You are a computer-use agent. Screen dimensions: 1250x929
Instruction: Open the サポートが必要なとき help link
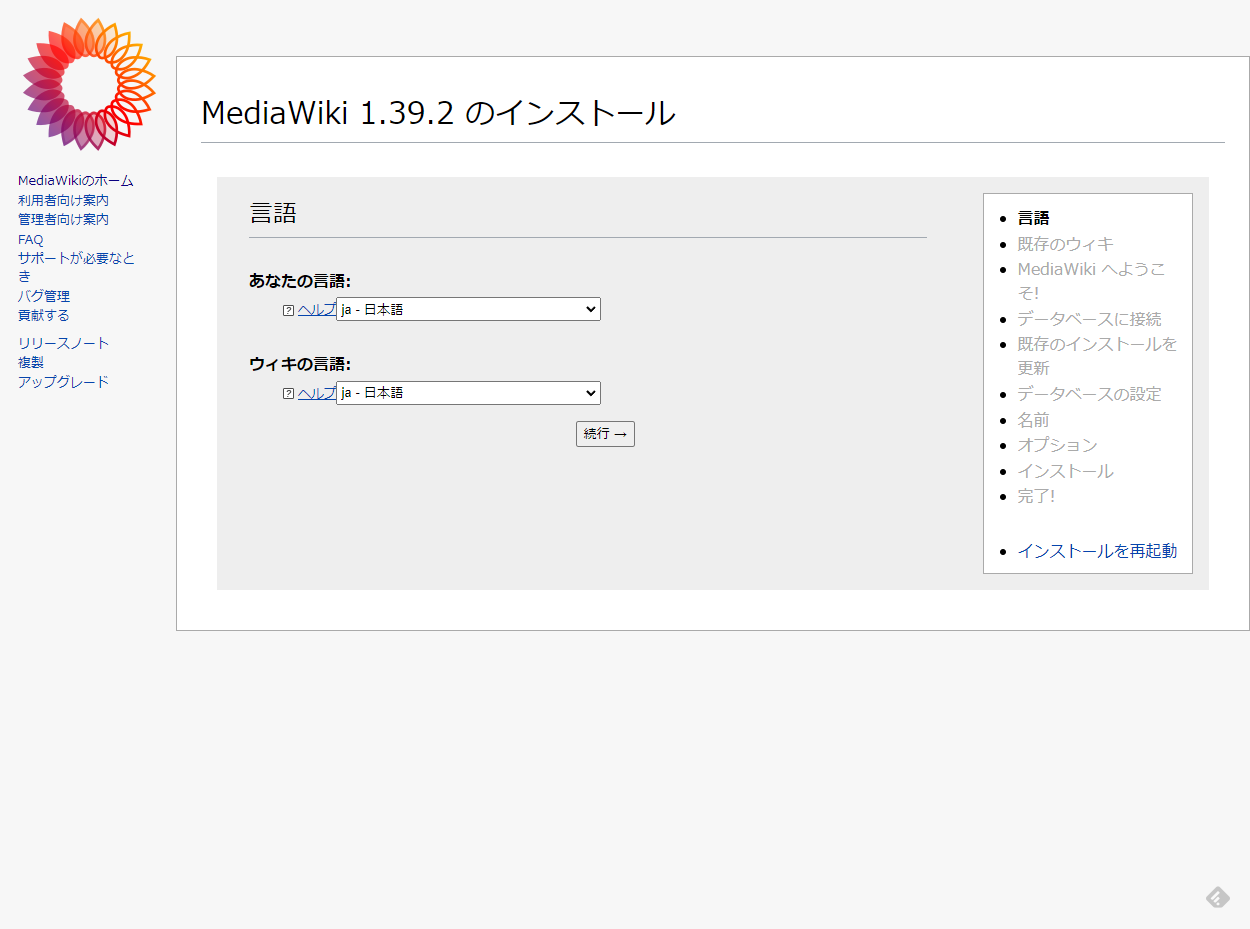click(x=77, y=257)
